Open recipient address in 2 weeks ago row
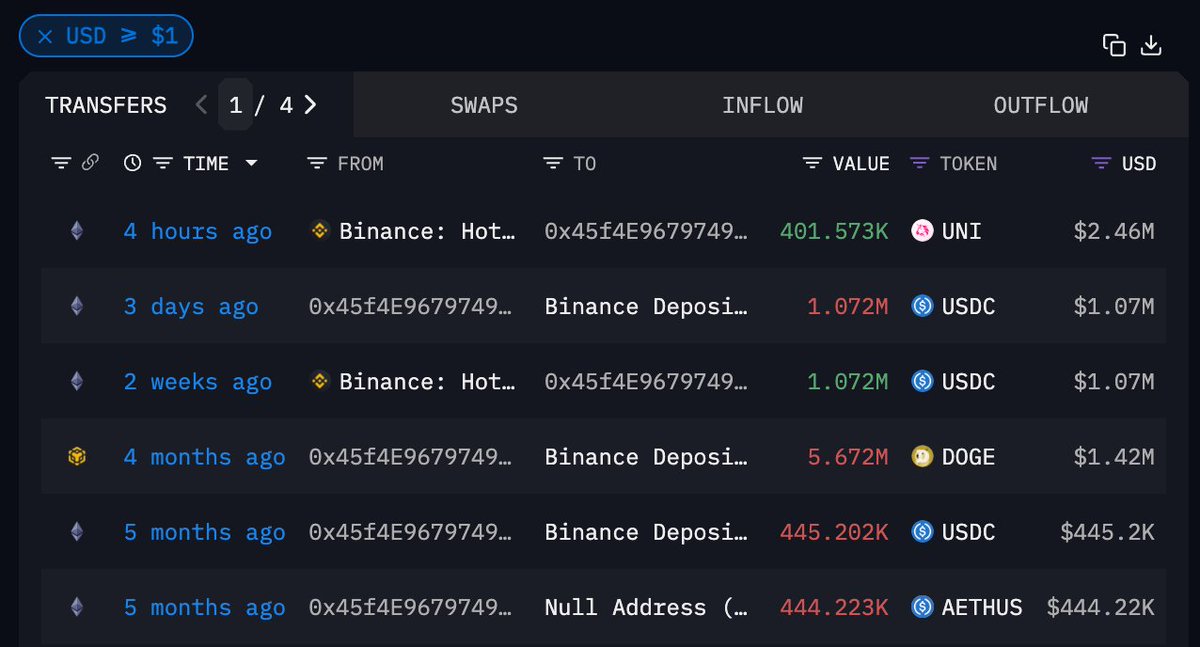This screenshot has height=647, width=1200. click(646, 382)
